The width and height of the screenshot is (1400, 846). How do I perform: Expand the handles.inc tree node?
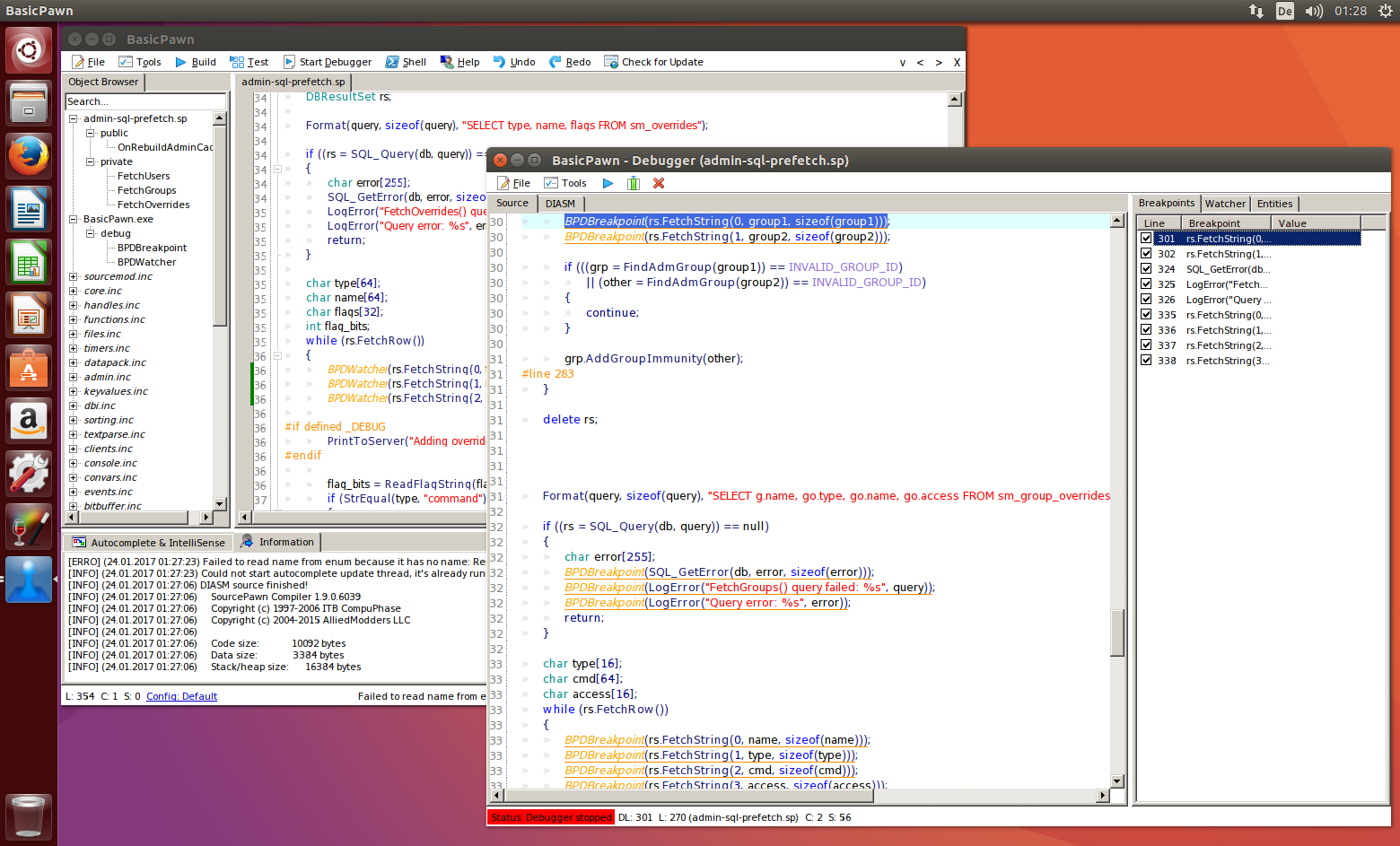[x=74, y=305]
